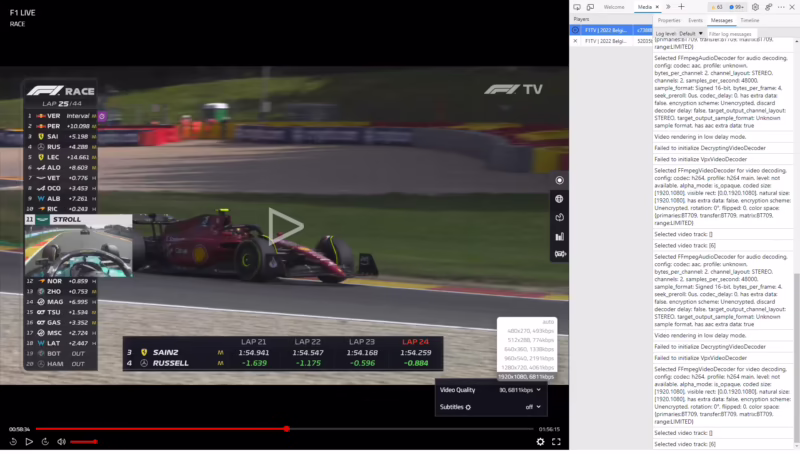
Task: Open the DevTools Welcome tab
Action: (614, 7)
